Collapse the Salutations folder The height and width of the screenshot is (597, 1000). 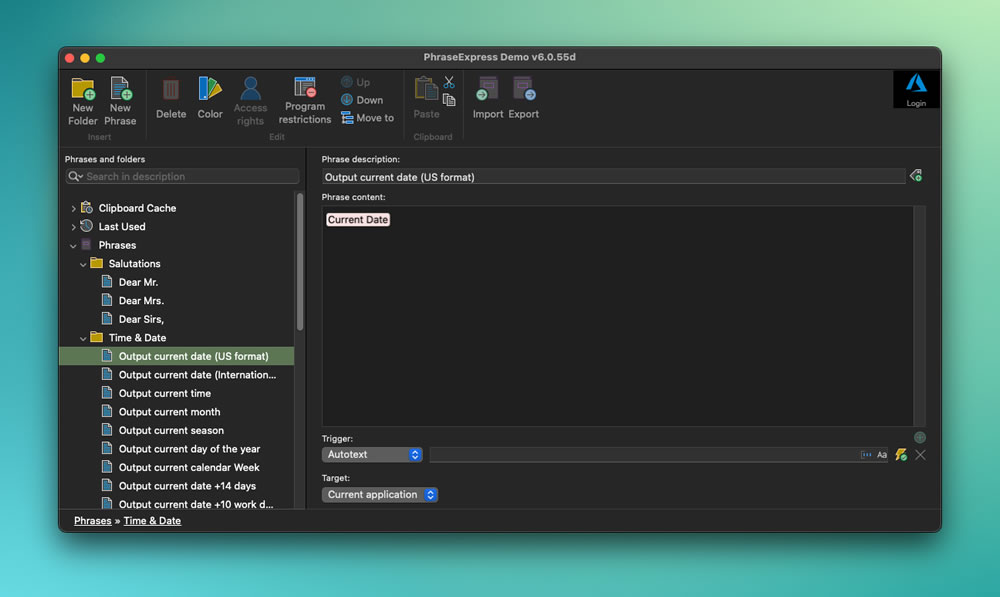click(x=83, y=264)
